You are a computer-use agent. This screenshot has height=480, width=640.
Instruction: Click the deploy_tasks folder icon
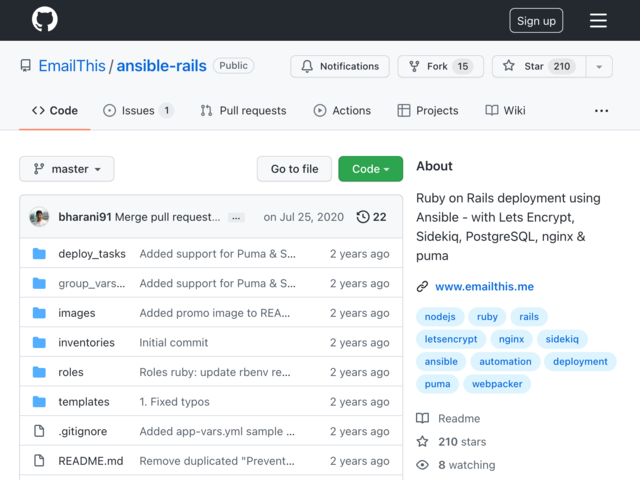39,254
